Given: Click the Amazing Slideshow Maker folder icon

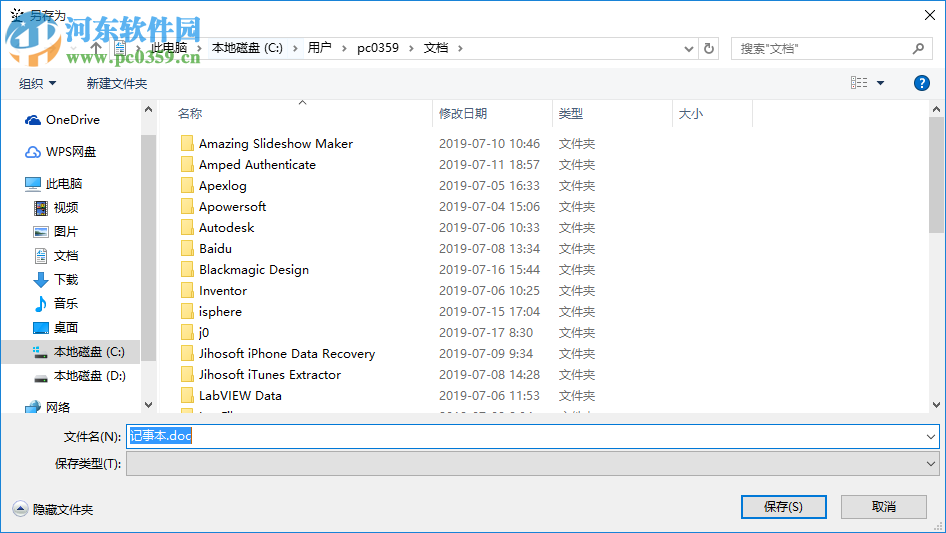Looking at the screenshot, I should [188, 144].
